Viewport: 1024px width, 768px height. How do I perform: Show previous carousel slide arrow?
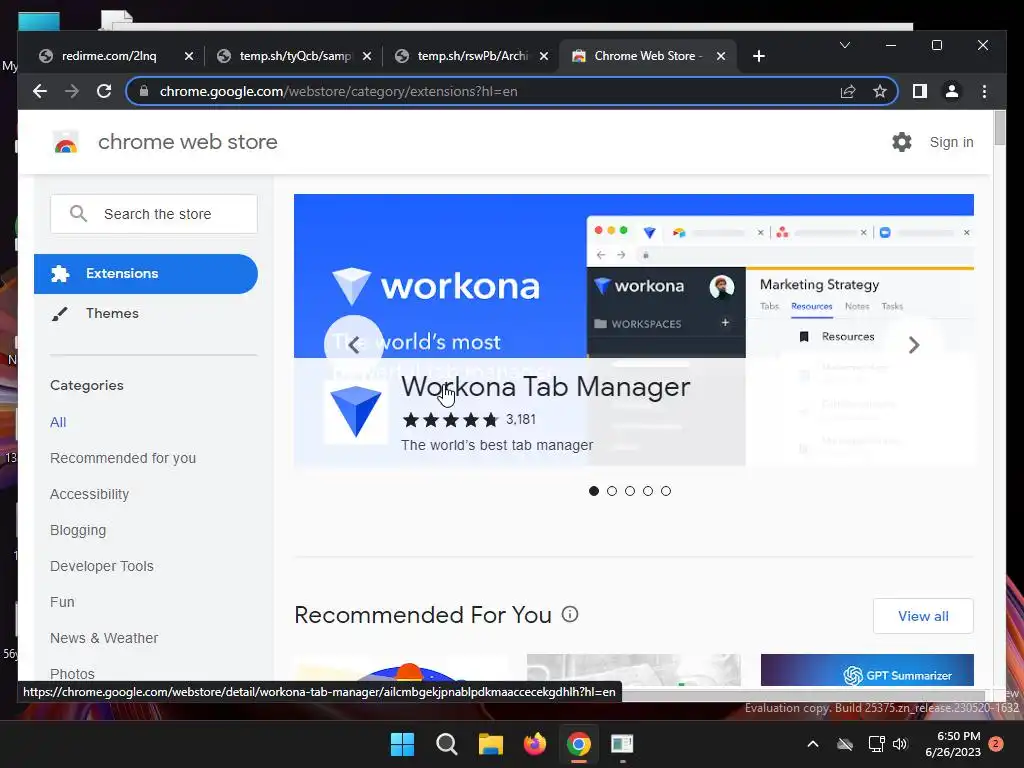(353, 345)
